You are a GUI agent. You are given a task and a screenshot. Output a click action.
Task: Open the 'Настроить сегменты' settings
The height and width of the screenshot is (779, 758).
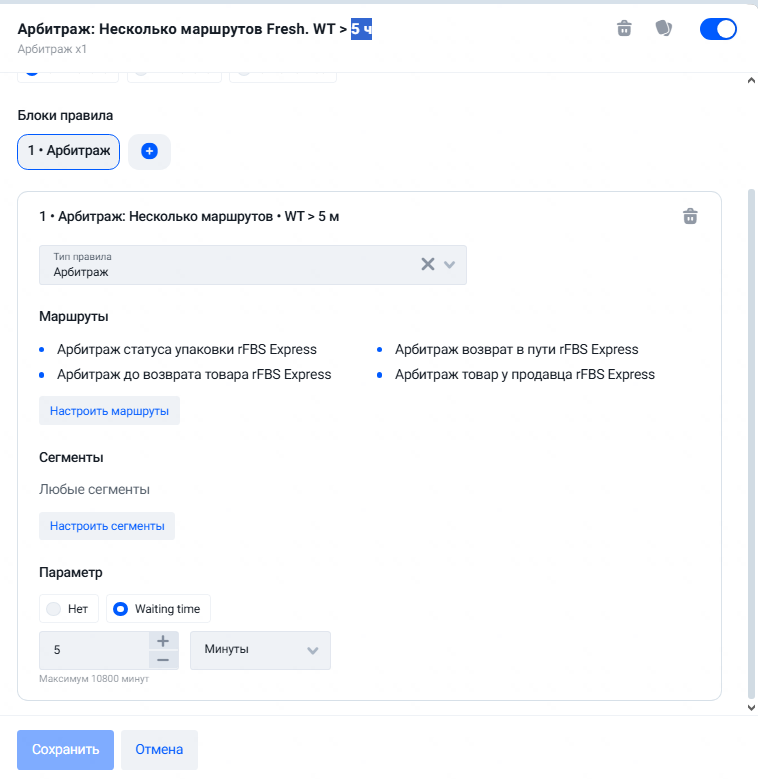tap(107, 526)
